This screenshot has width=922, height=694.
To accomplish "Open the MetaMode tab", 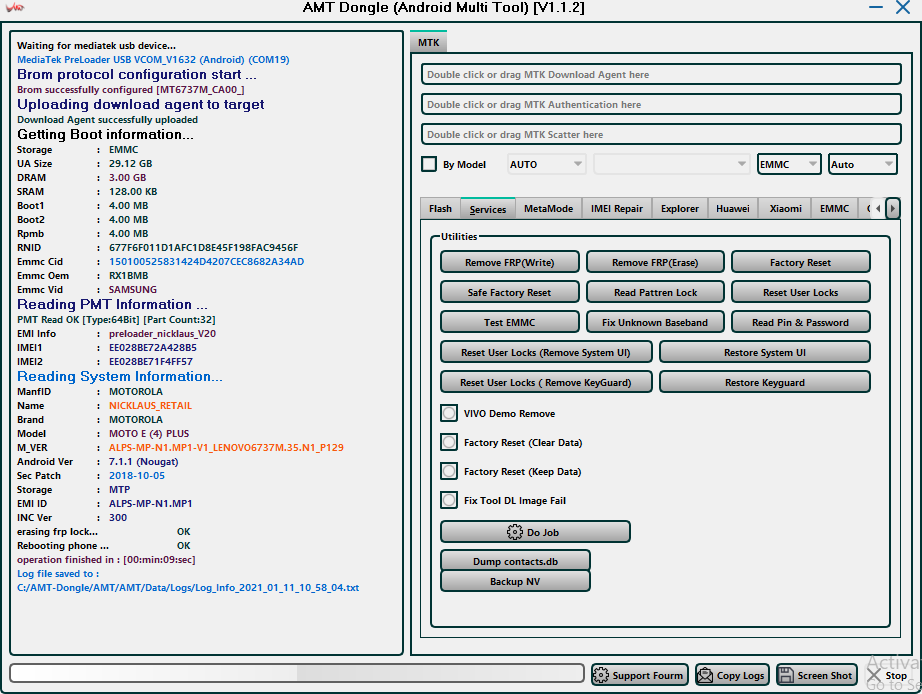I will pos(548,208).
